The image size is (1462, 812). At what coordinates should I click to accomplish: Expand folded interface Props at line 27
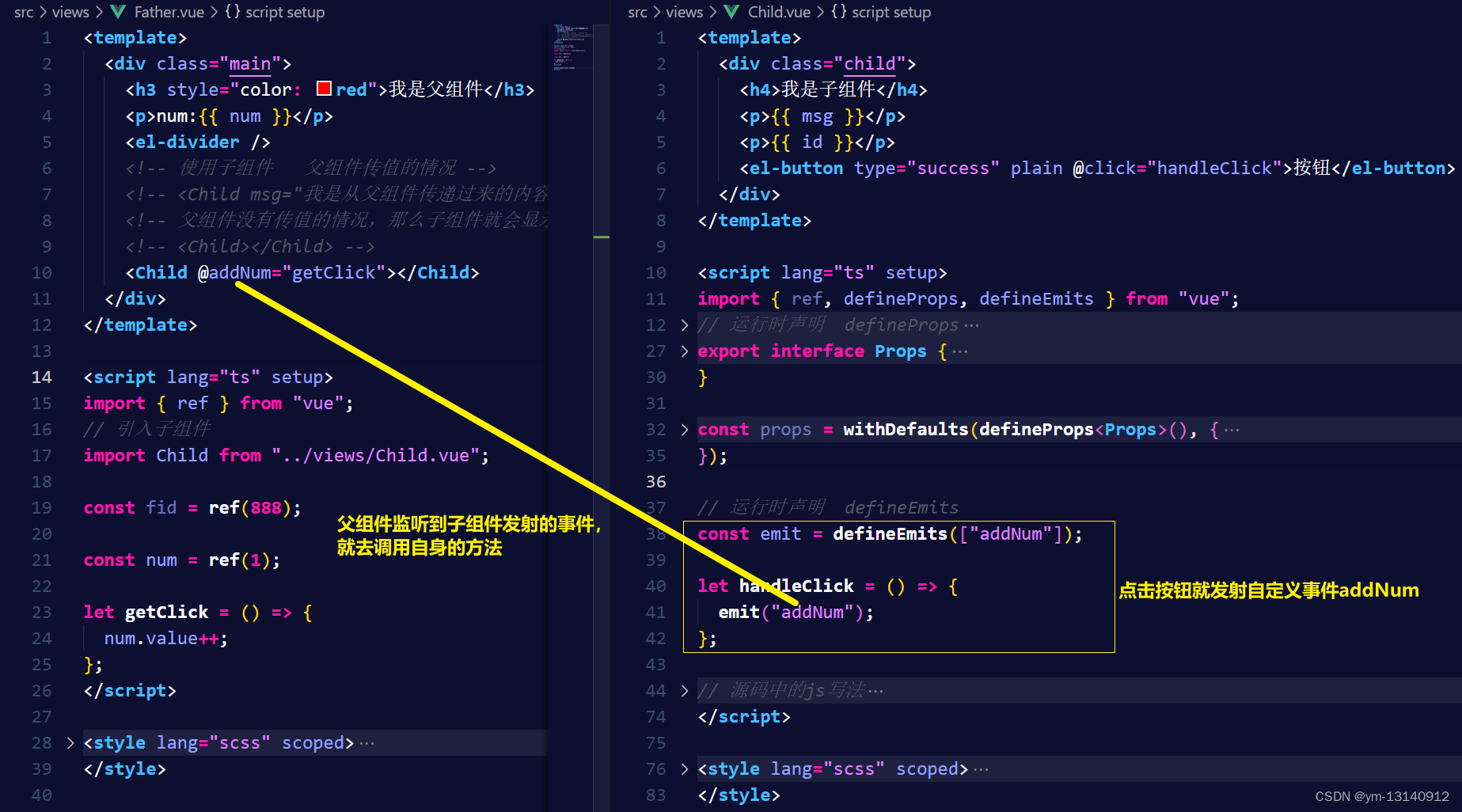(x=685, y=351)
